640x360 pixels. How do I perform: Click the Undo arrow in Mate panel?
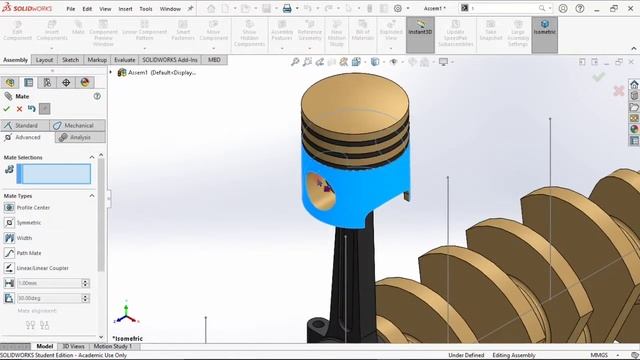tap(32, 109)
